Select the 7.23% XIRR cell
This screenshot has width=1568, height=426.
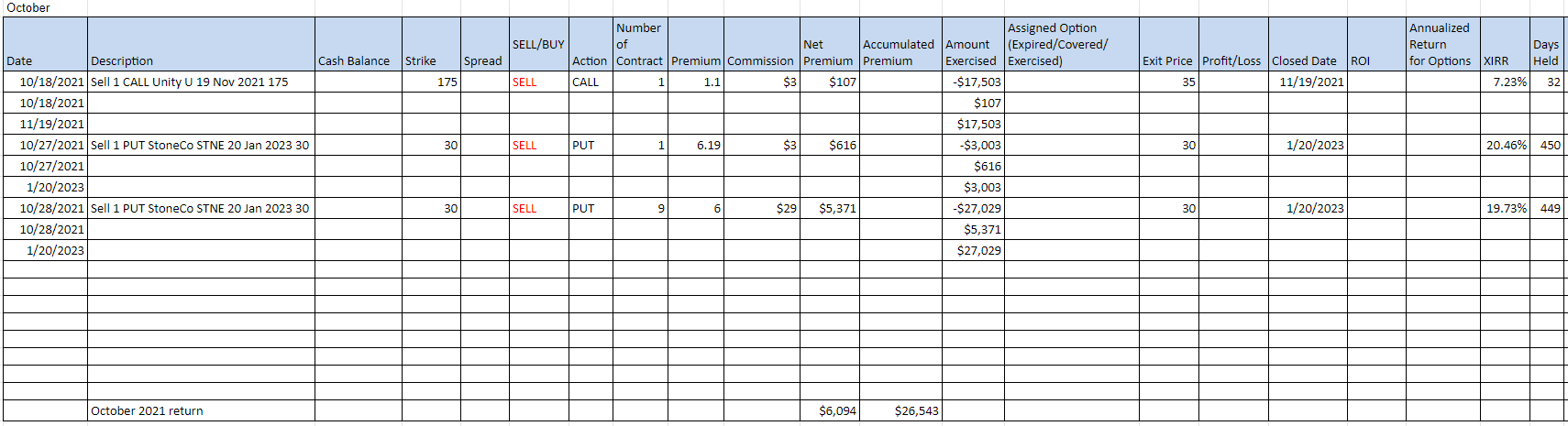(x=1505, y=82)
